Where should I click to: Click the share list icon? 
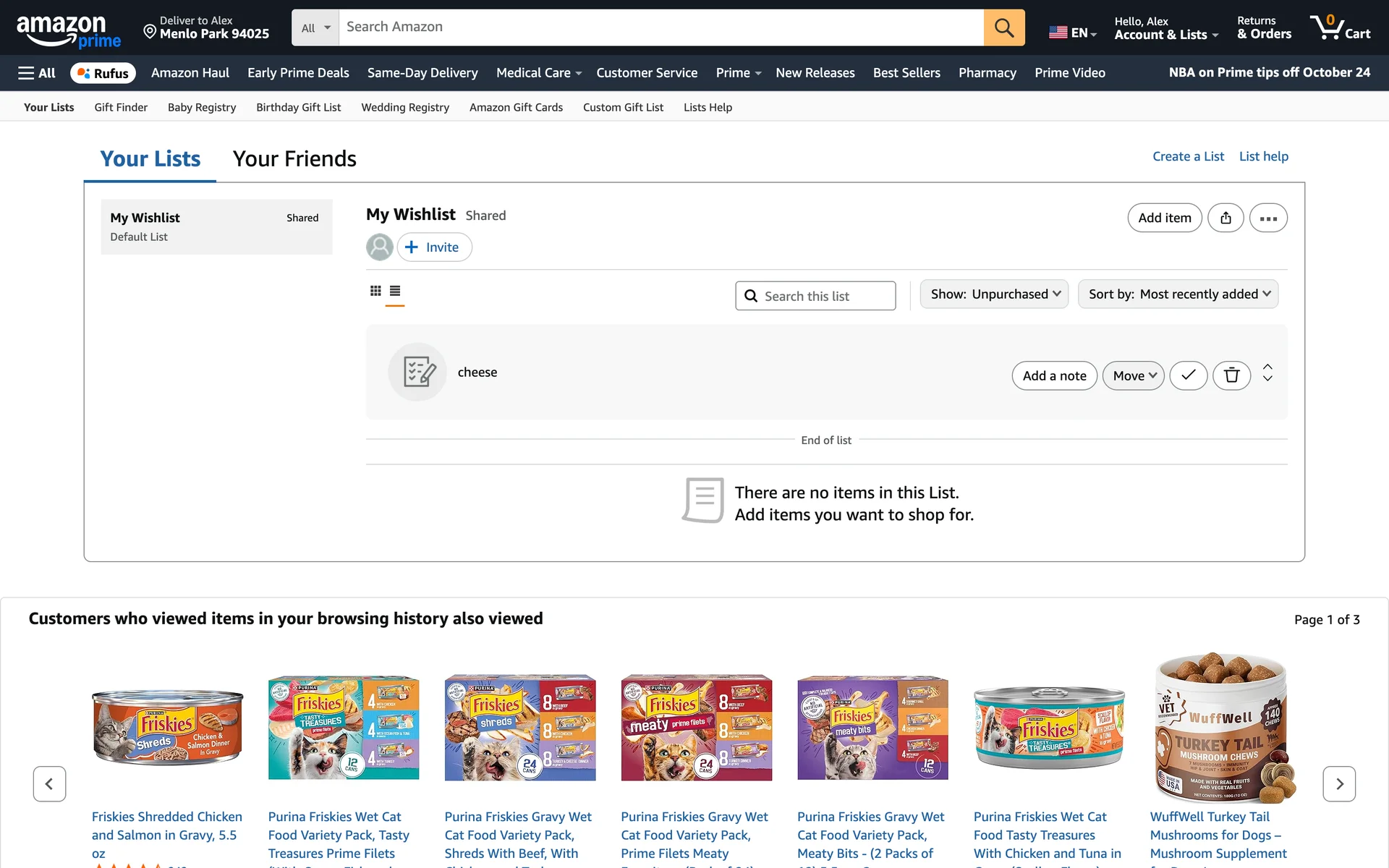1226,218
